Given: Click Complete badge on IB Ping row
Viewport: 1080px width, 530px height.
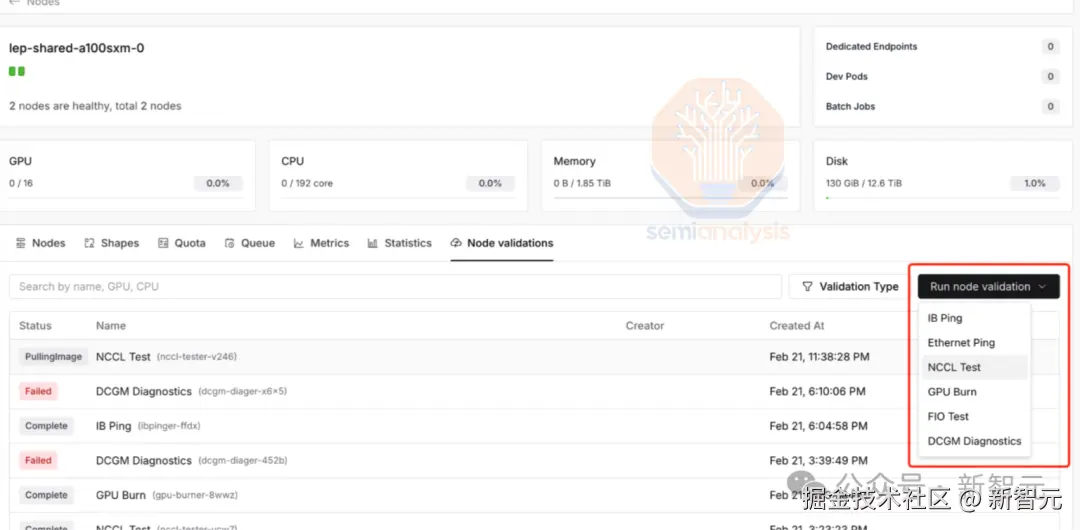Looking at the screenshot, I should pos(46,426).
